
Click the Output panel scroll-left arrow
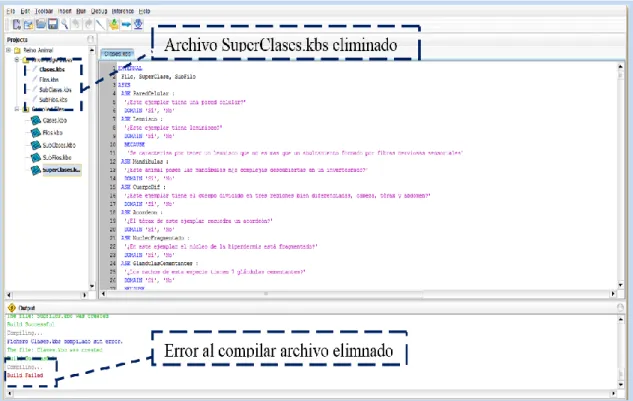[9, 393]
